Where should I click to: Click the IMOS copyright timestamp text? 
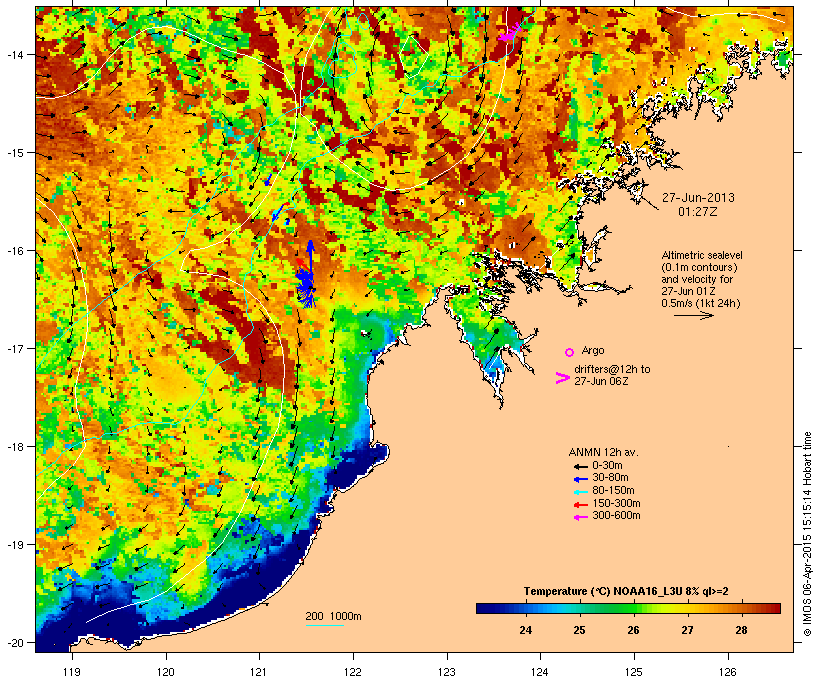coord(807,534)
